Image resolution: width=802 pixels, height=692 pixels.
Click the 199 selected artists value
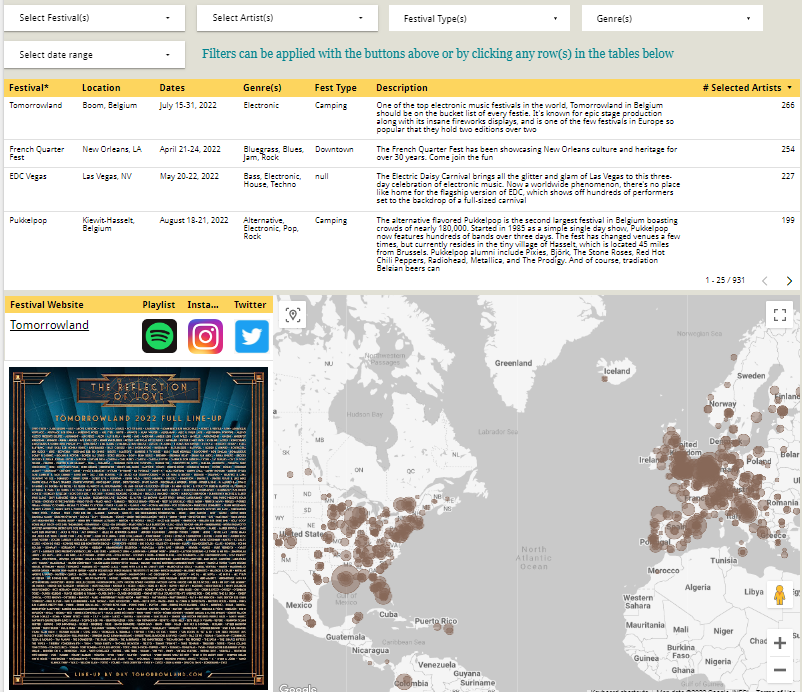point(788,220)
